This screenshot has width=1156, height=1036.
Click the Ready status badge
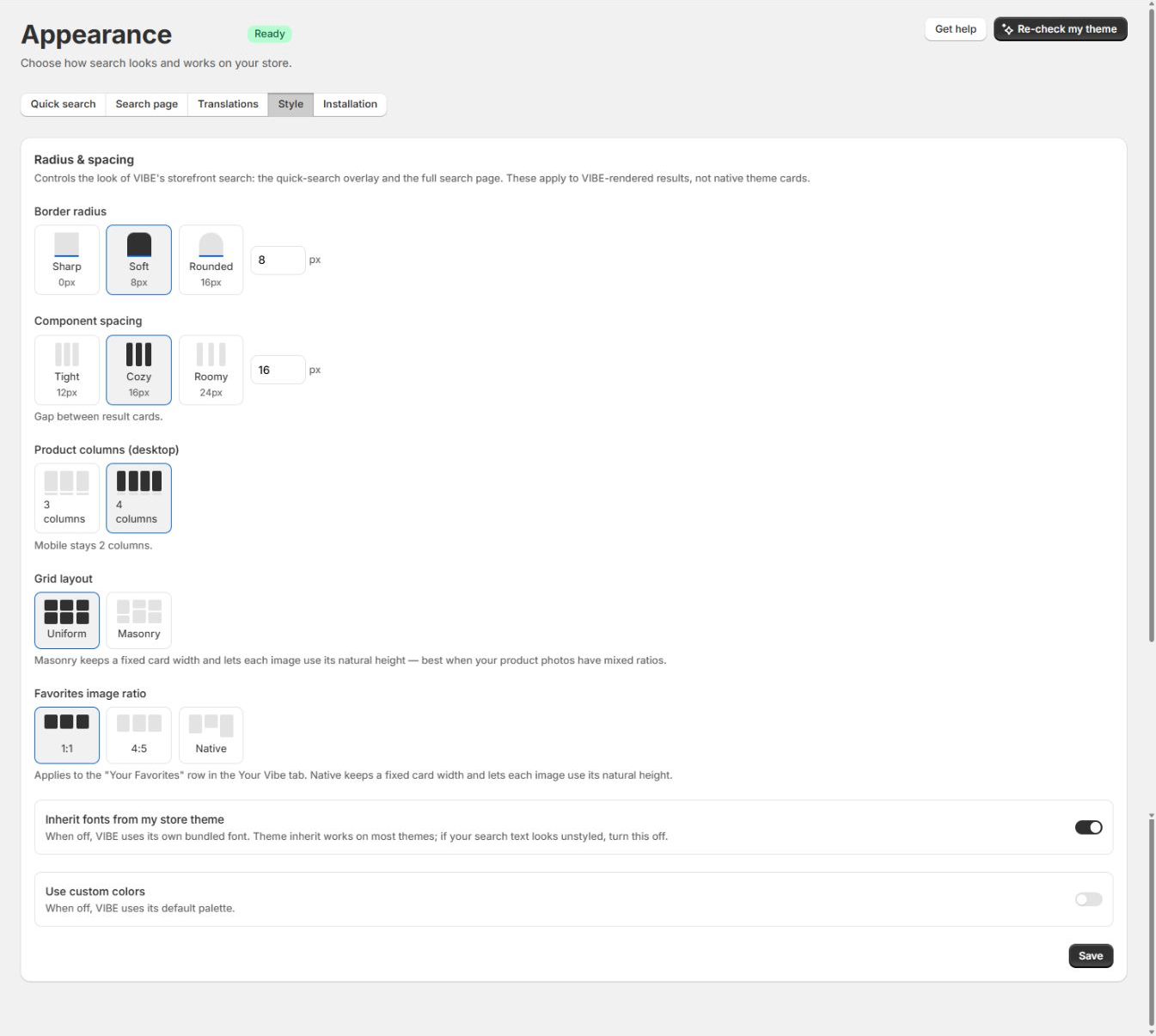[270, 34]
